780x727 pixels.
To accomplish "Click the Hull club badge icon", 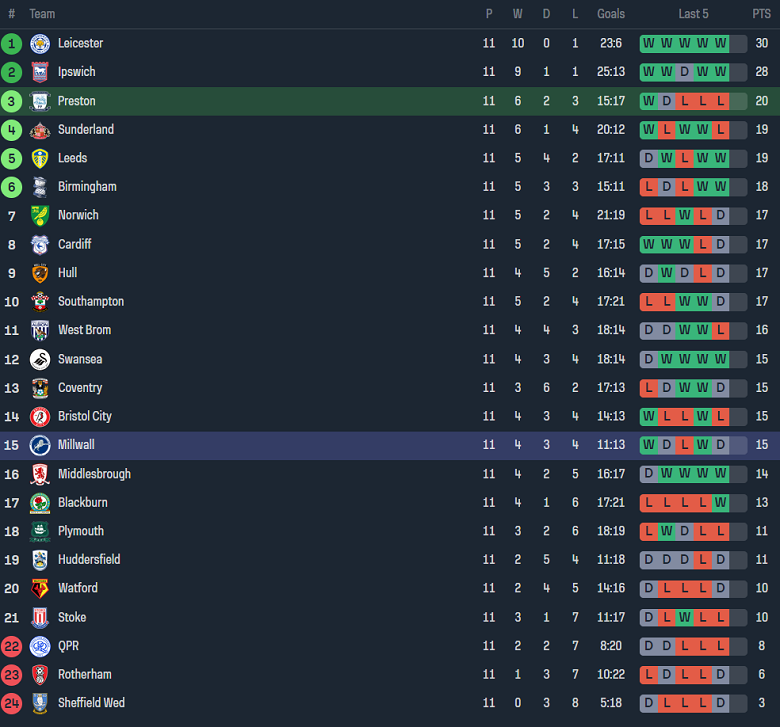I will (x=40, y=273).
